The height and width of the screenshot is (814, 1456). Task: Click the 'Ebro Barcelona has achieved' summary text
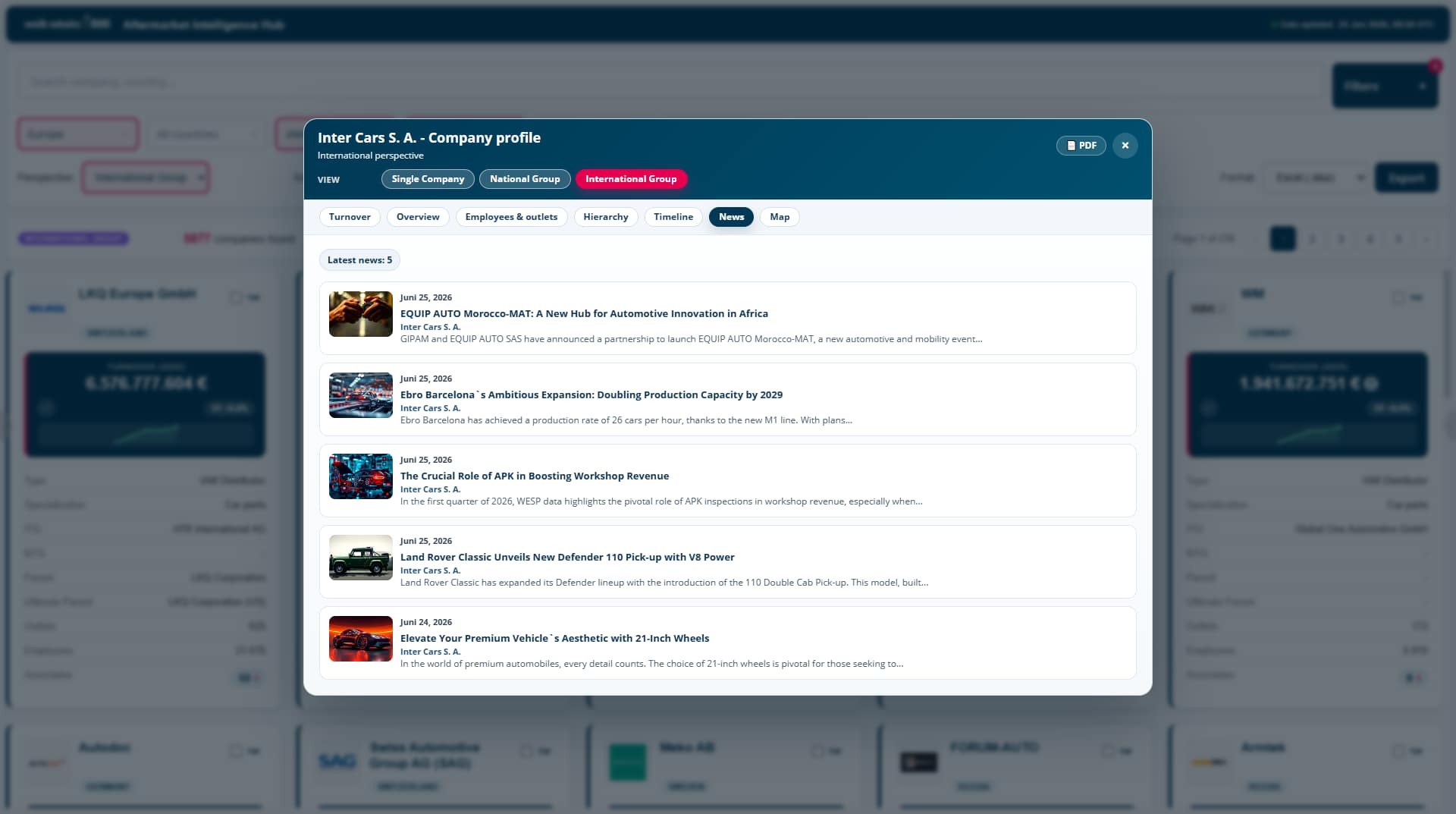coord(626,420)
